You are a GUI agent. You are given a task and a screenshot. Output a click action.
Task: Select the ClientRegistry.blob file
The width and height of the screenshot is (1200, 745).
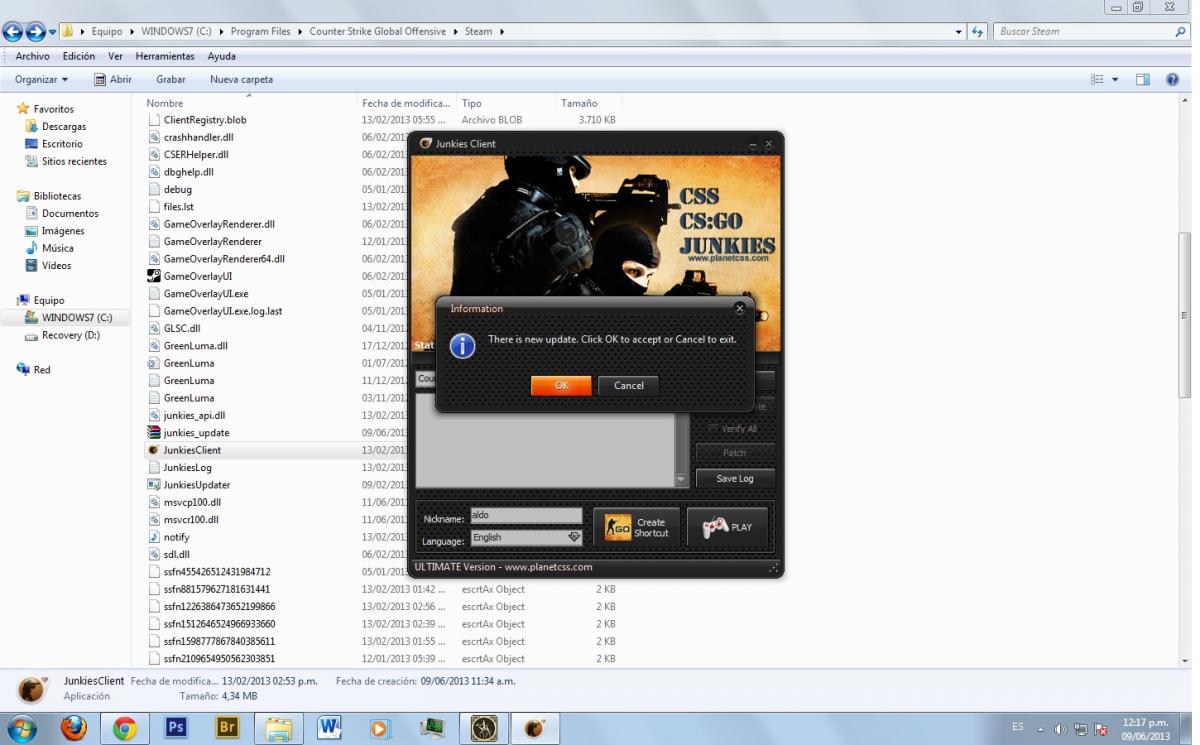205,120
